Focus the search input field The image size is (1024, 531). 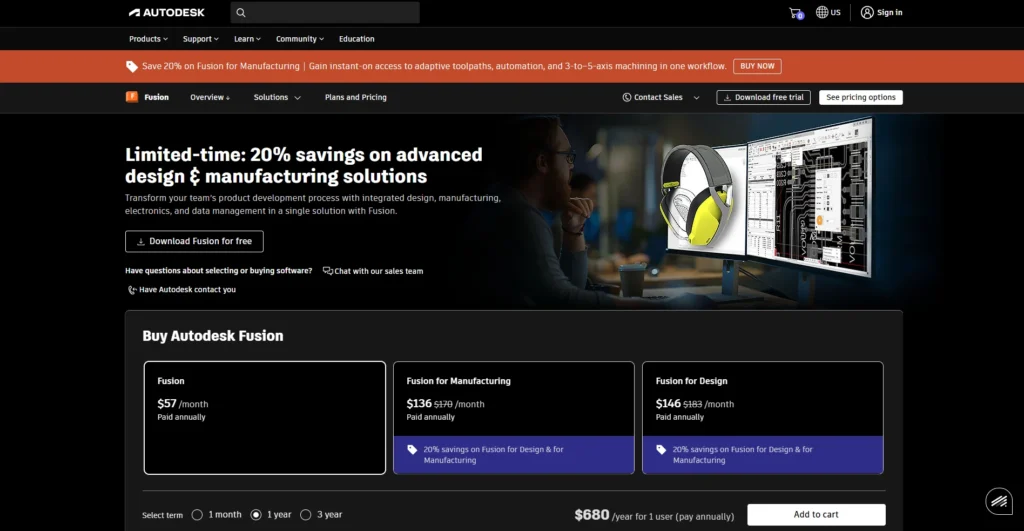click(325, 12)
